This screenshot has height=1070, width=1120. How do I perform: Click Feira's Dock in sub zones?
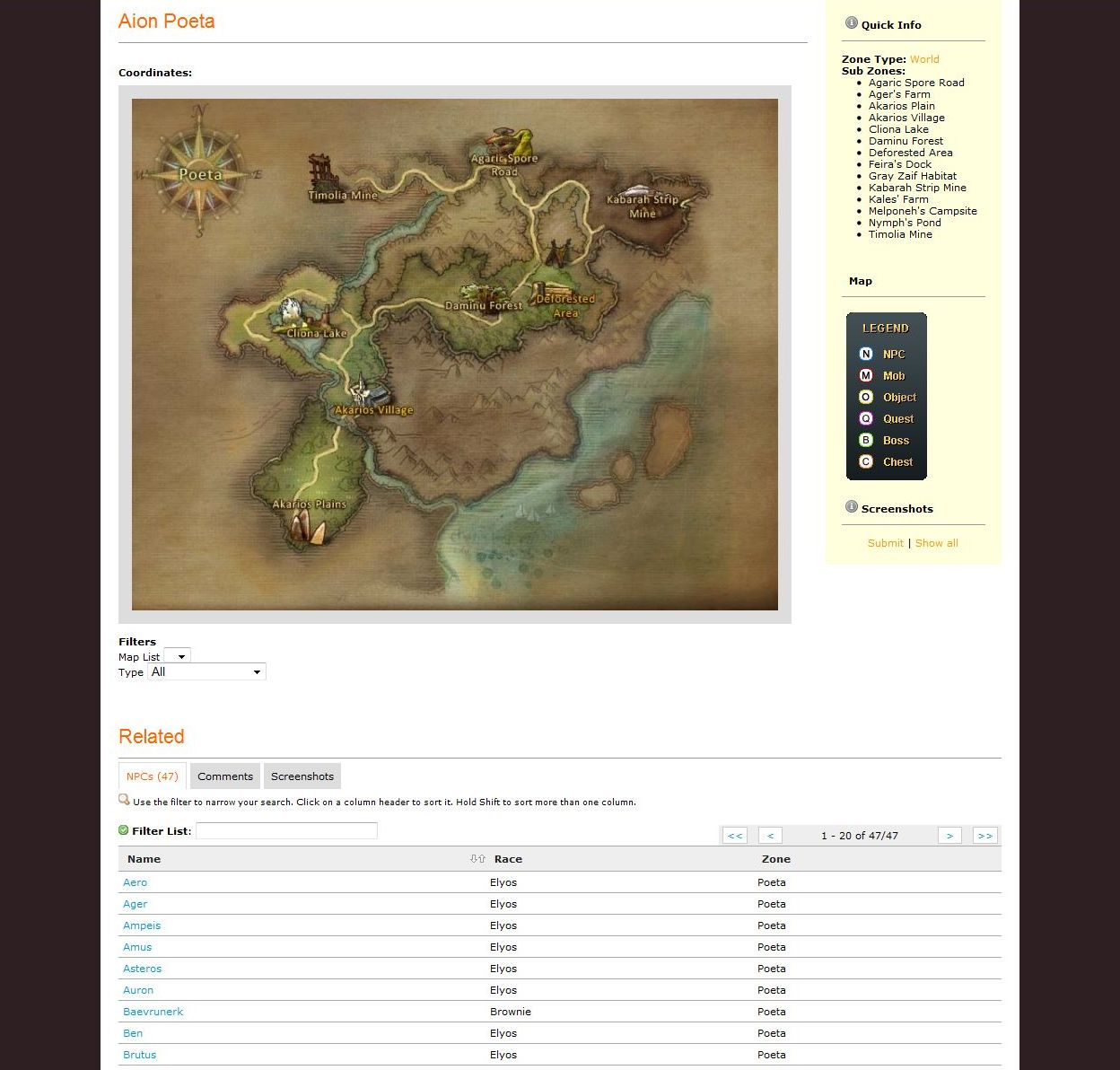(x=900, y=164)
